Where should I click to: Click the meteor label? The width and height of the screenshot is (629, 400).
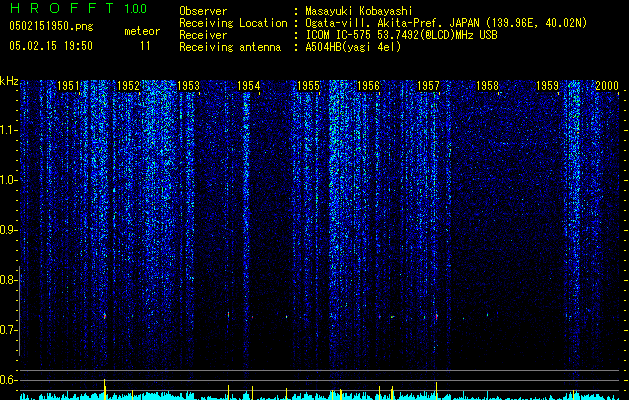point(142,31)
